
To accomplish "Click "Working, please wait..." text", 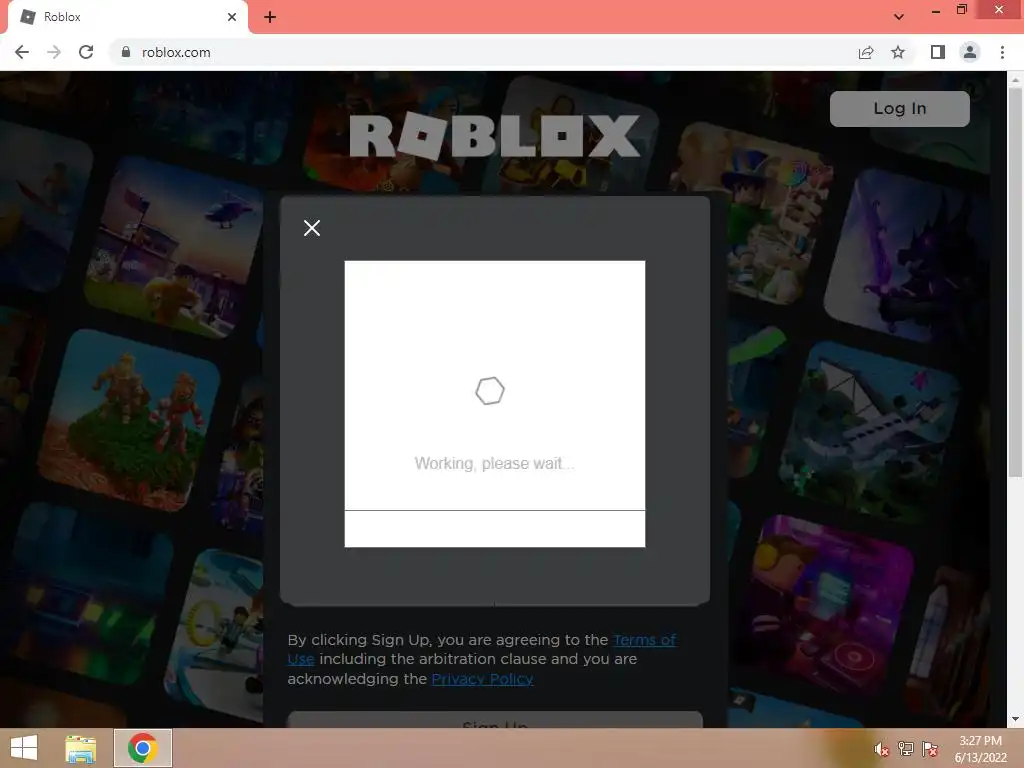I will click(x=494, y=464).
